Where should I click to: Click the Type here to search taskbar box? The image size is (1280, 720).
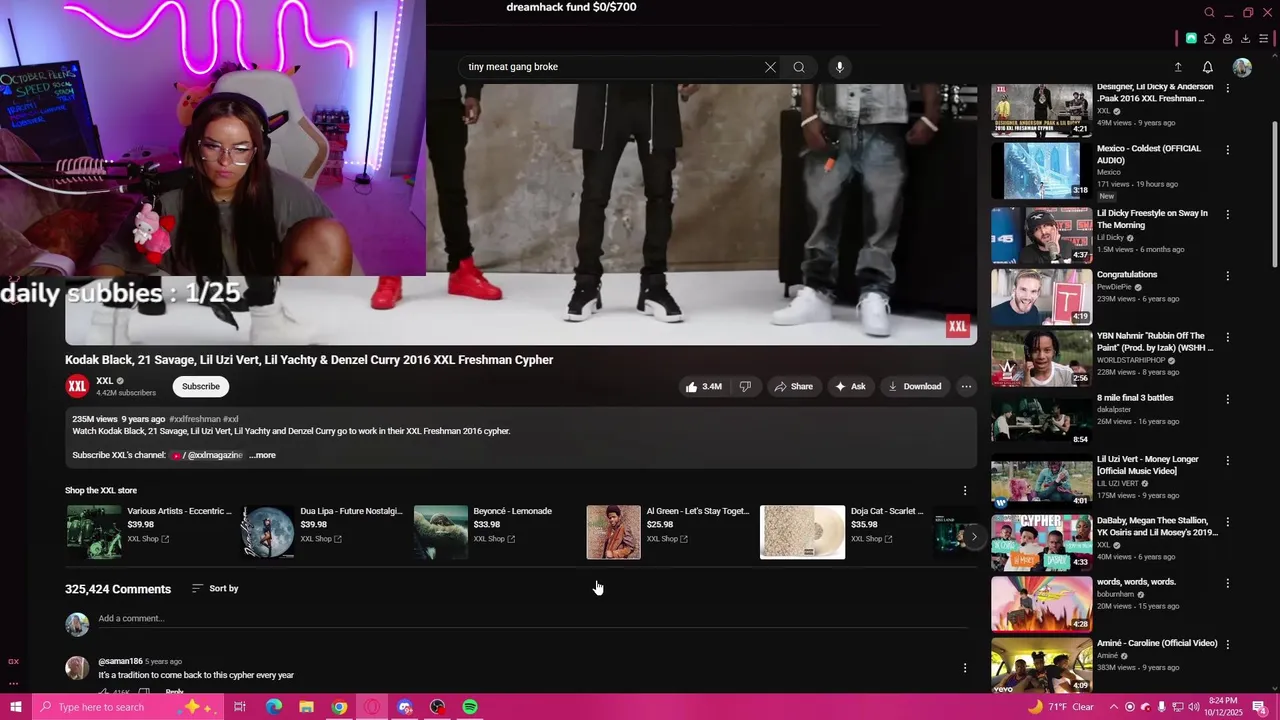[x=128, y=707]
